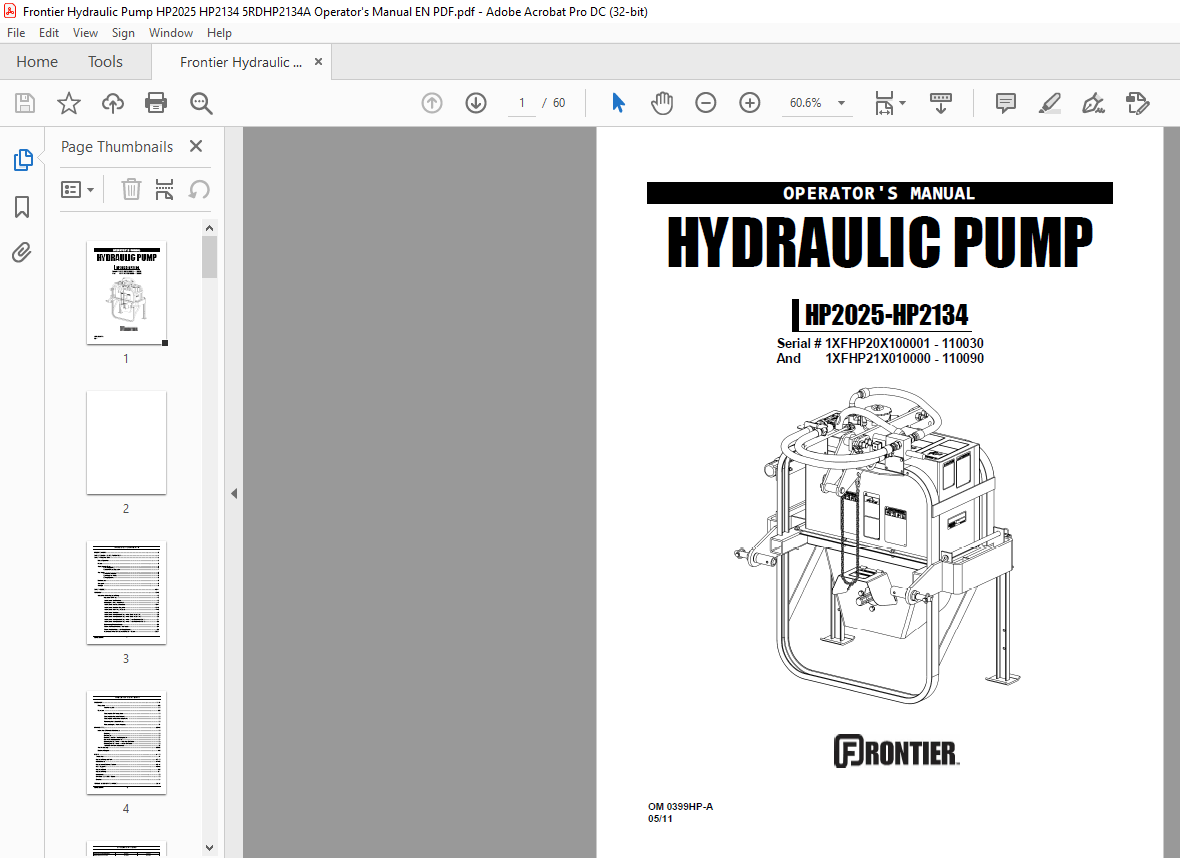Delete selected page with trash icon
The height and width of the screenshot is (858, 1180).
131,190
